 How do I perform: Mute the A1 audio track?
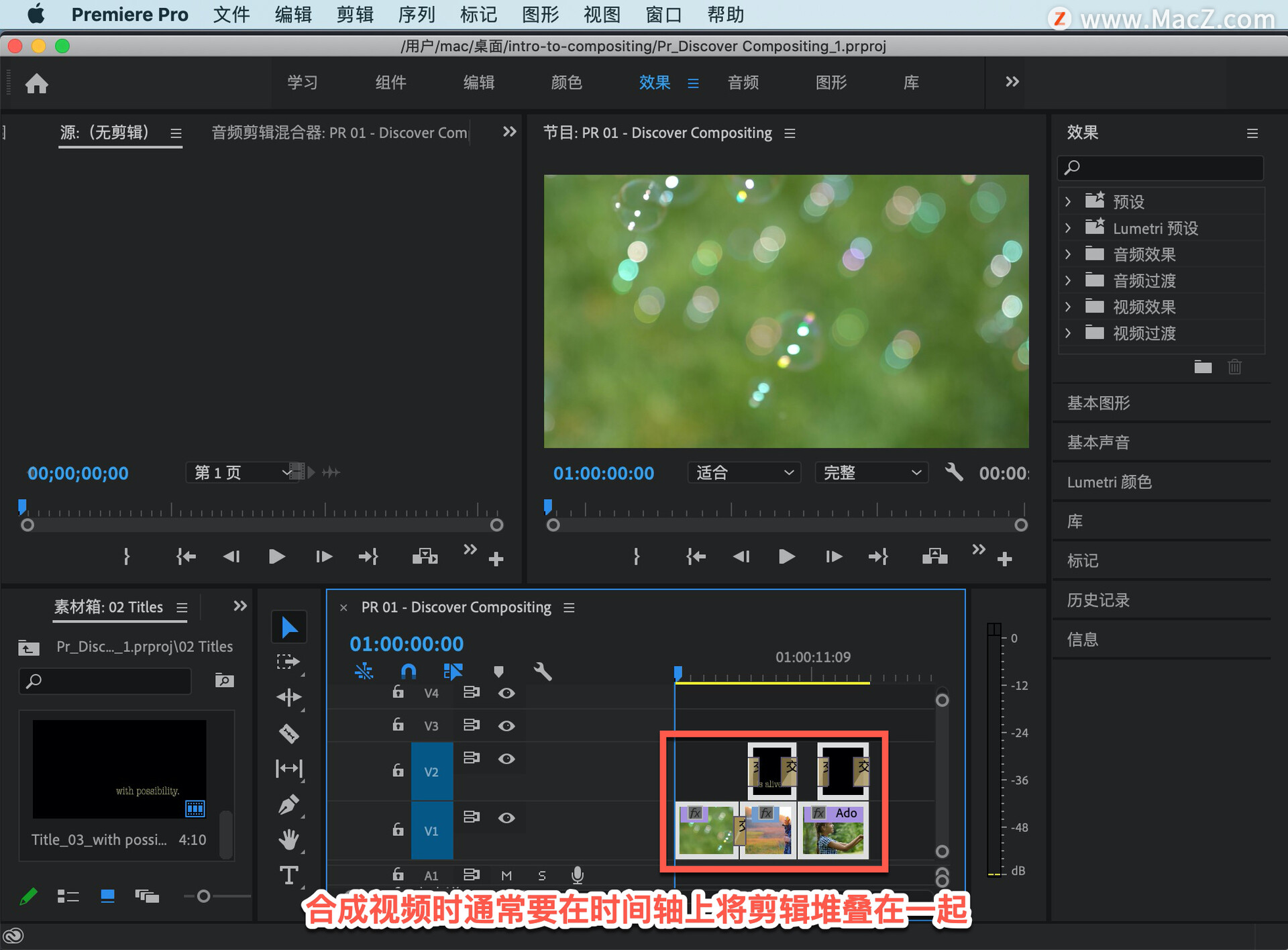506,876
